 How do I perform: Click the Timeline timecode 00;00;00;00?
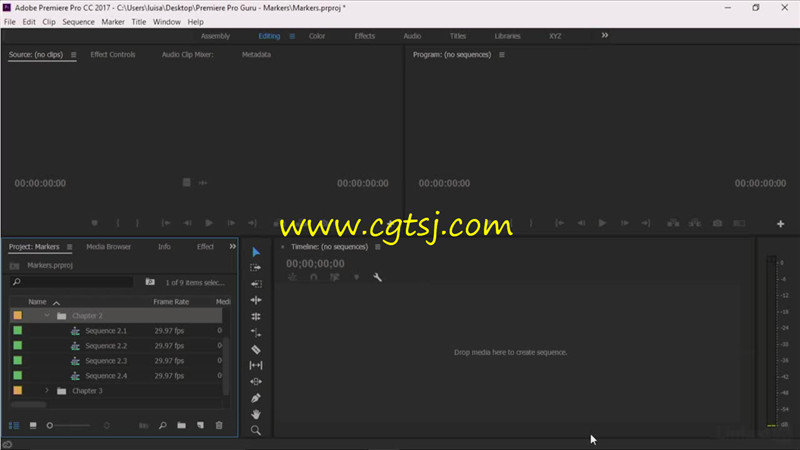(x=315, y=264)
